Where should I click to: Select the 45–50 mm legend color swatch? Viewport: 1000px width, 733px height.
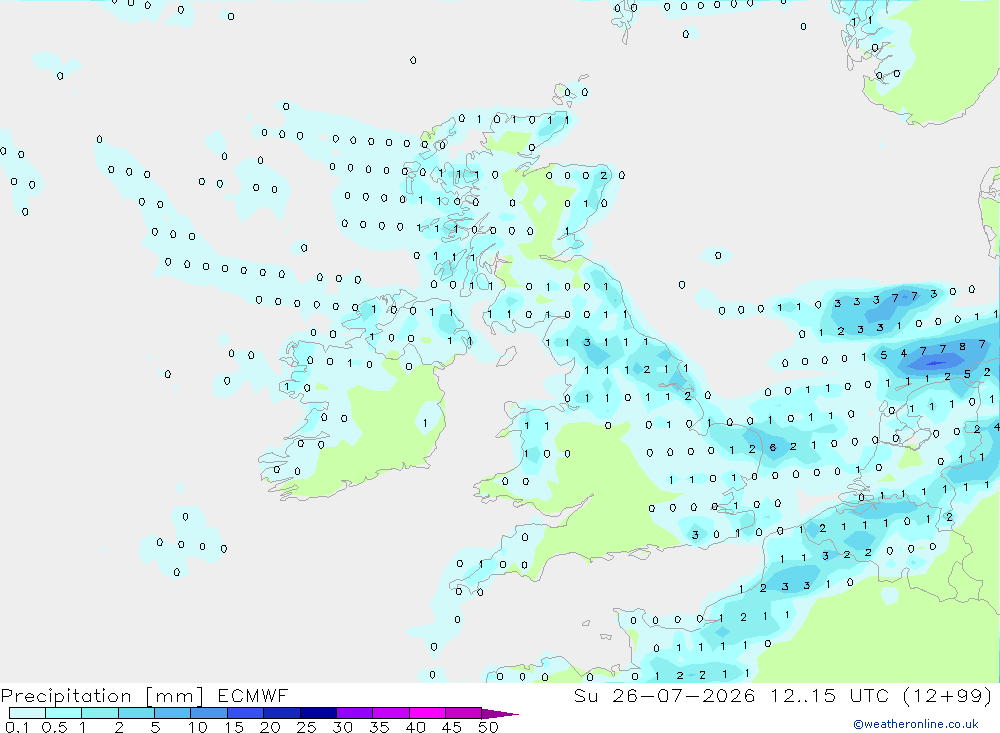(464, 713)
